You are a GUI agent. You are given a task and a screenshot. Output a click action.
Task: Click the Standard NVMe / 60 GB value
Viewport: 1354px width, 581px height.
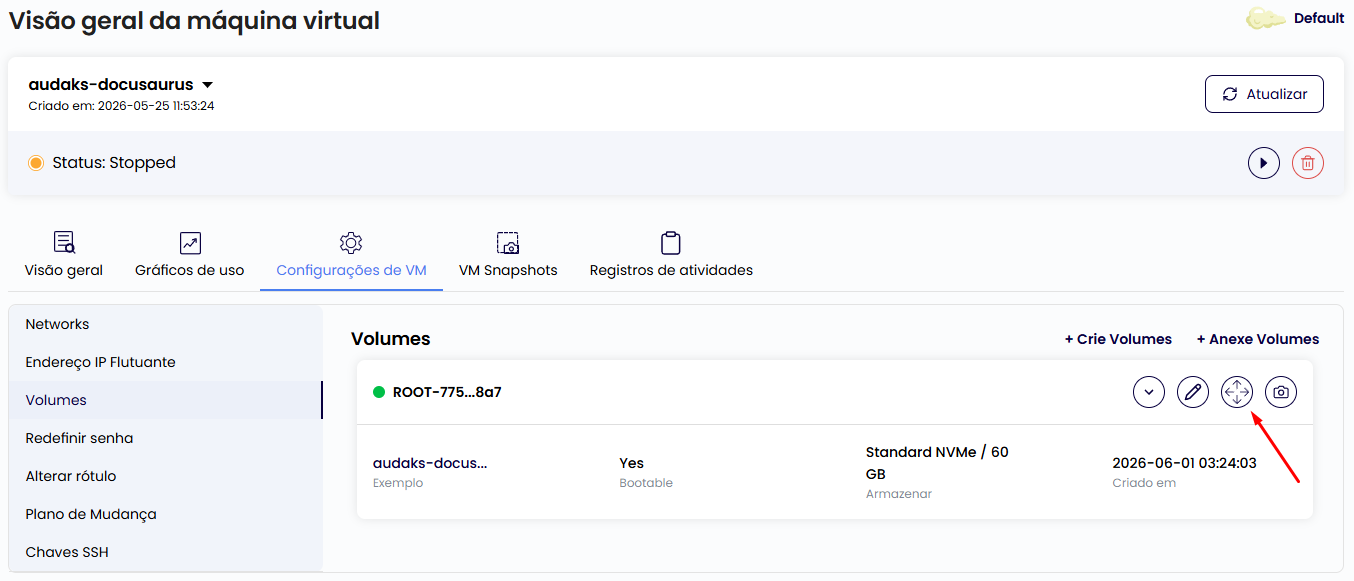pyautogui.click(x=937, y=463)
